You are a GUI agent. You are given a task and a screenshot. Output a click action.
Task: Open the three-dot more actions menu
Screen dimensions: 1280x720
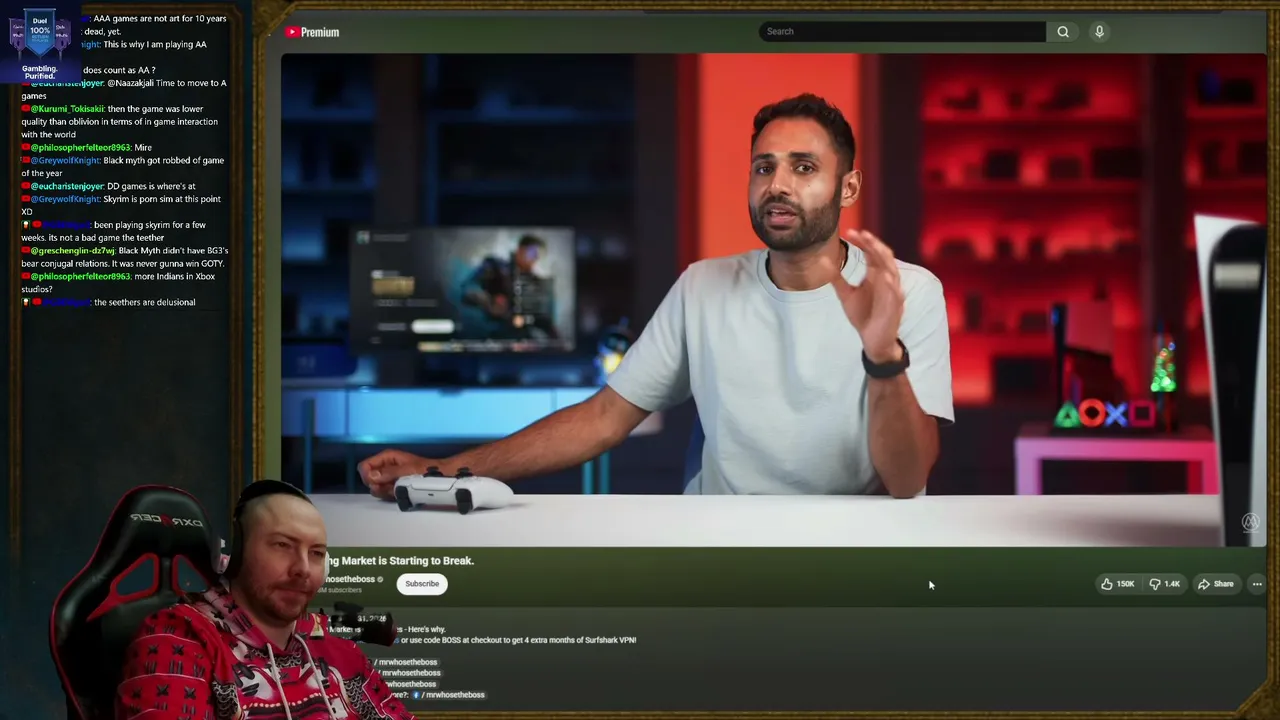click(x=1257, y=584)
